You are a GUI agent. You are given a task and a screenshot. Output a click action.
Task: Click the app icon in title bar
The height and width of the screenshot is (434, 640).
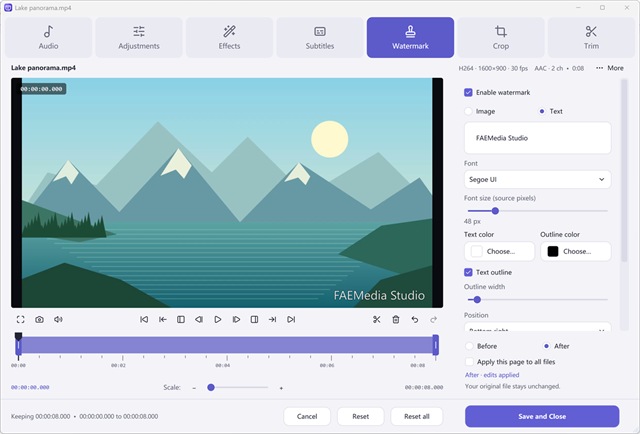[x=8, y=8]
